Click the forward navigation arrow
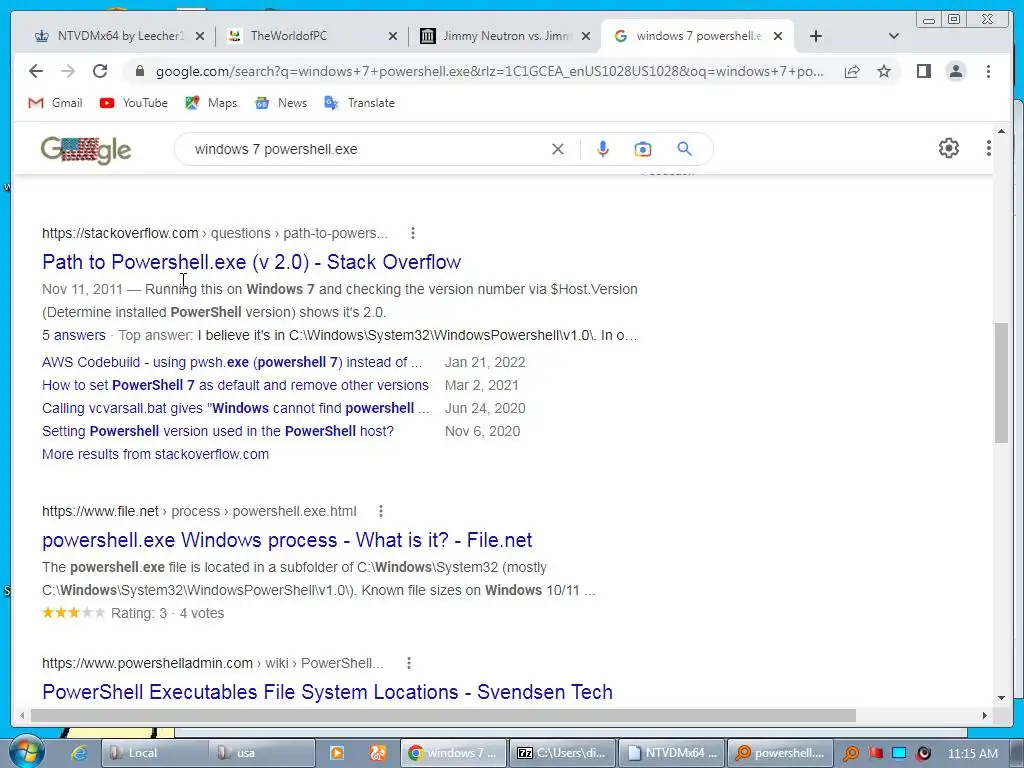This screenshot has height=768, width=1024. pyautogui.click(x=68, y=71)
